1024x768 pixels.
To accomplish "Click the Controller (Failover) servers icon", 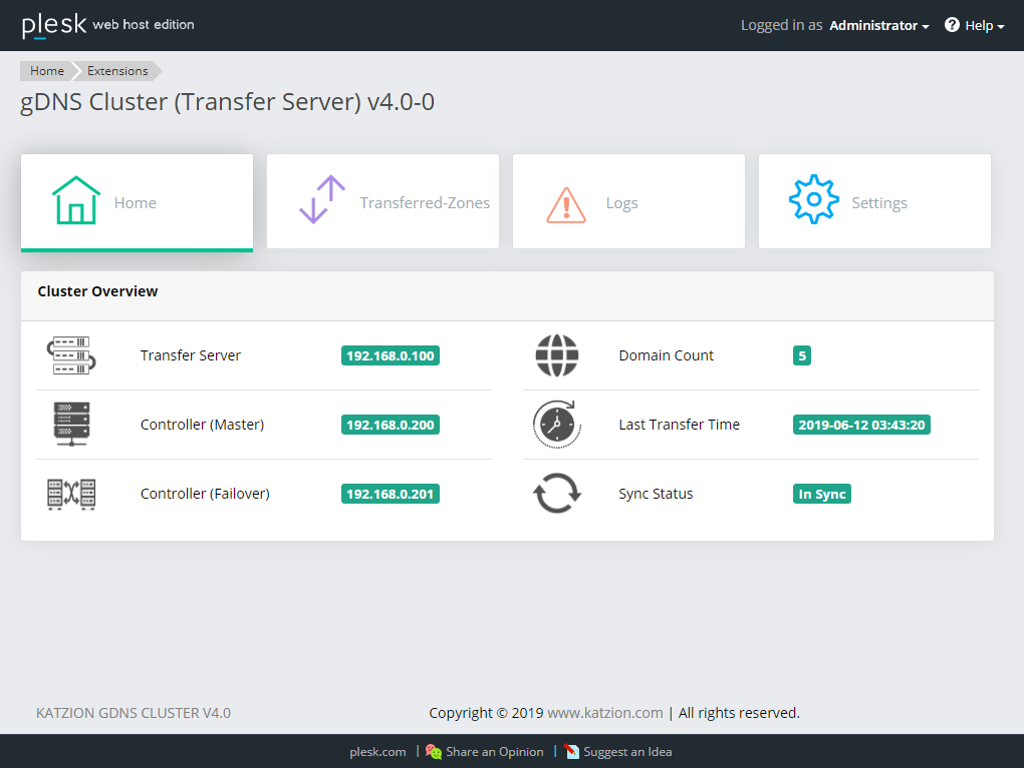I will pyautogui.click(x=71, y=494).
